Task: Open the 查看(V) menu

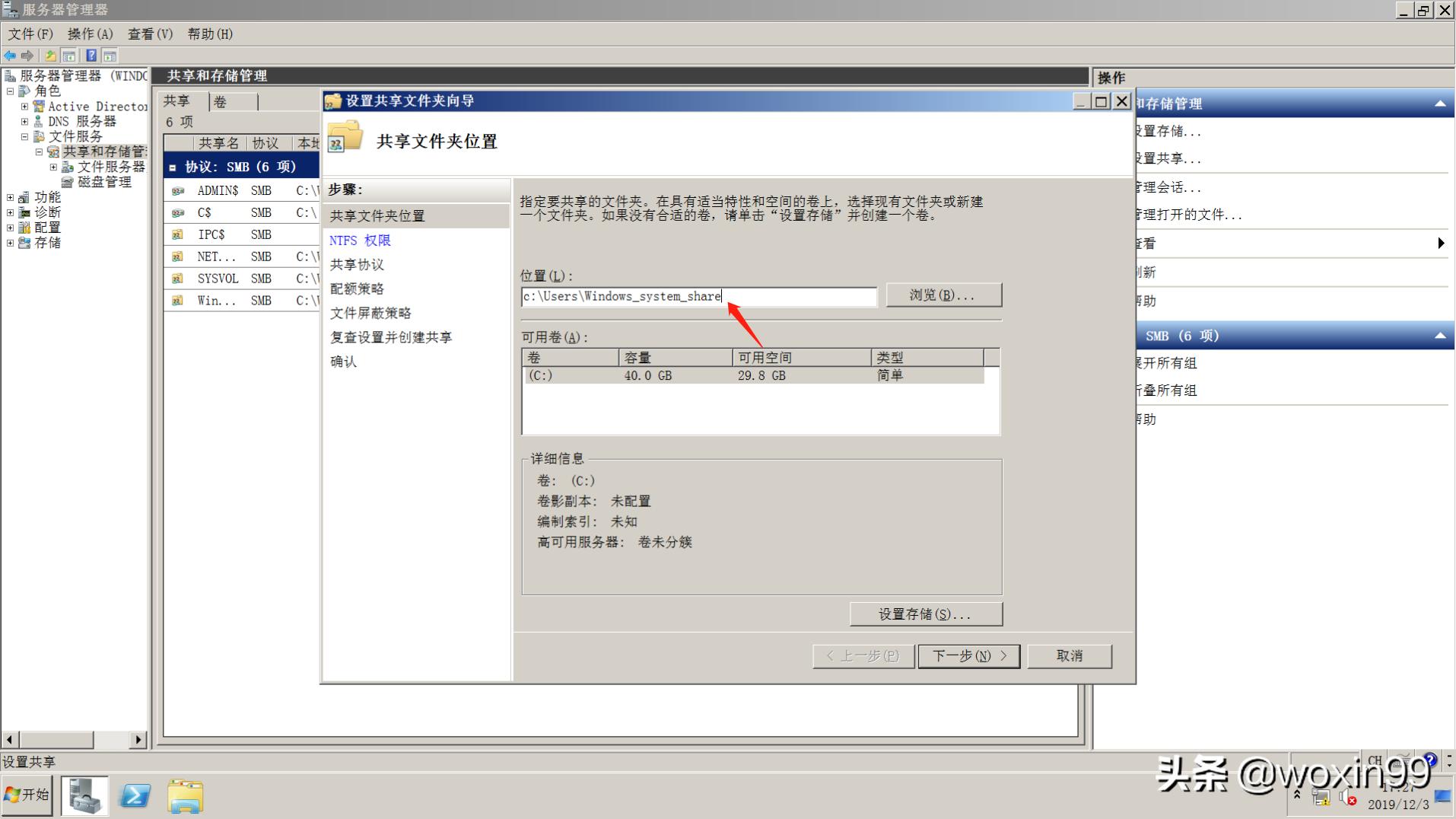Action: tap(149, 33)
